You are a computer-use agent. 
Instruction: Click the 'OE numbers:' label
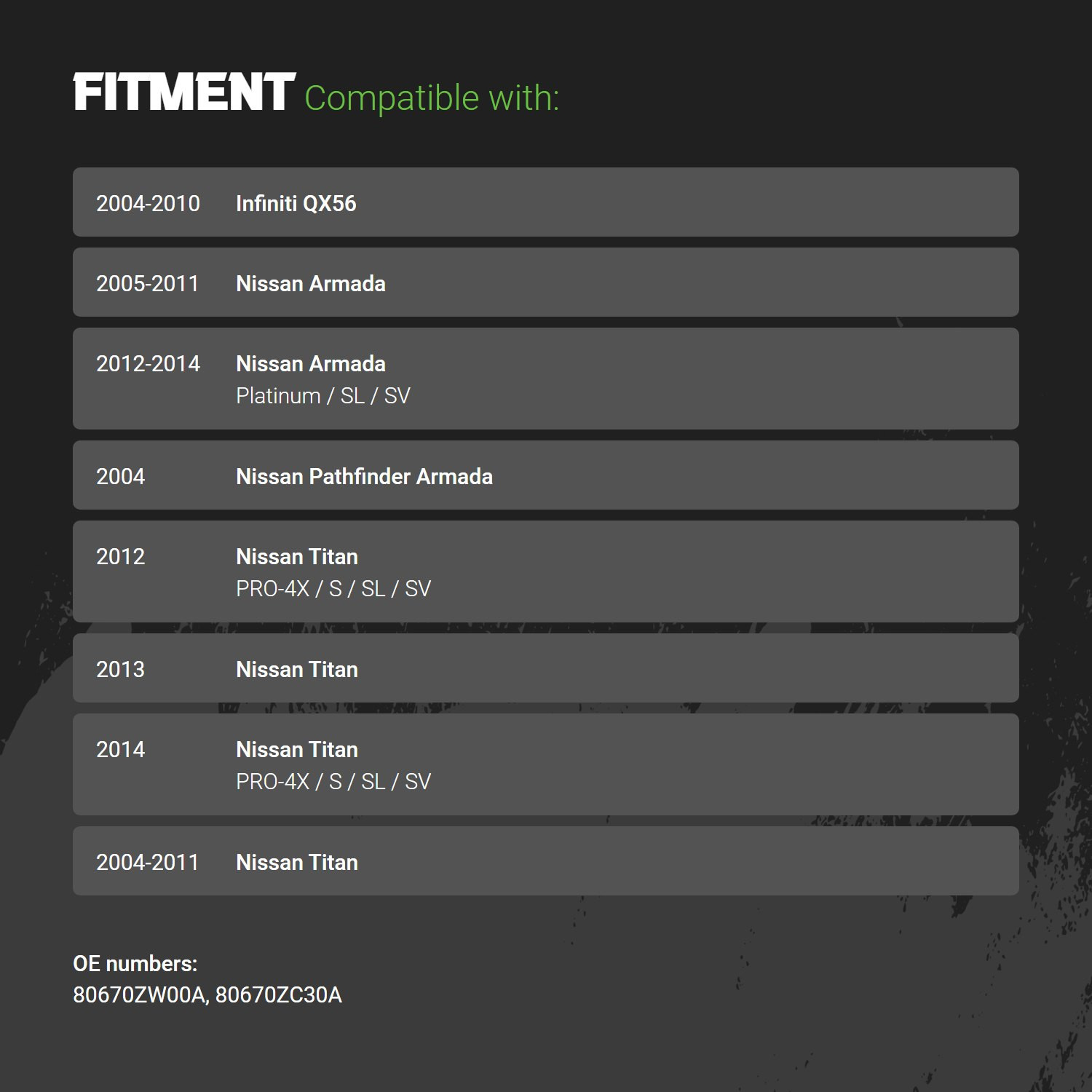(135, 963)
